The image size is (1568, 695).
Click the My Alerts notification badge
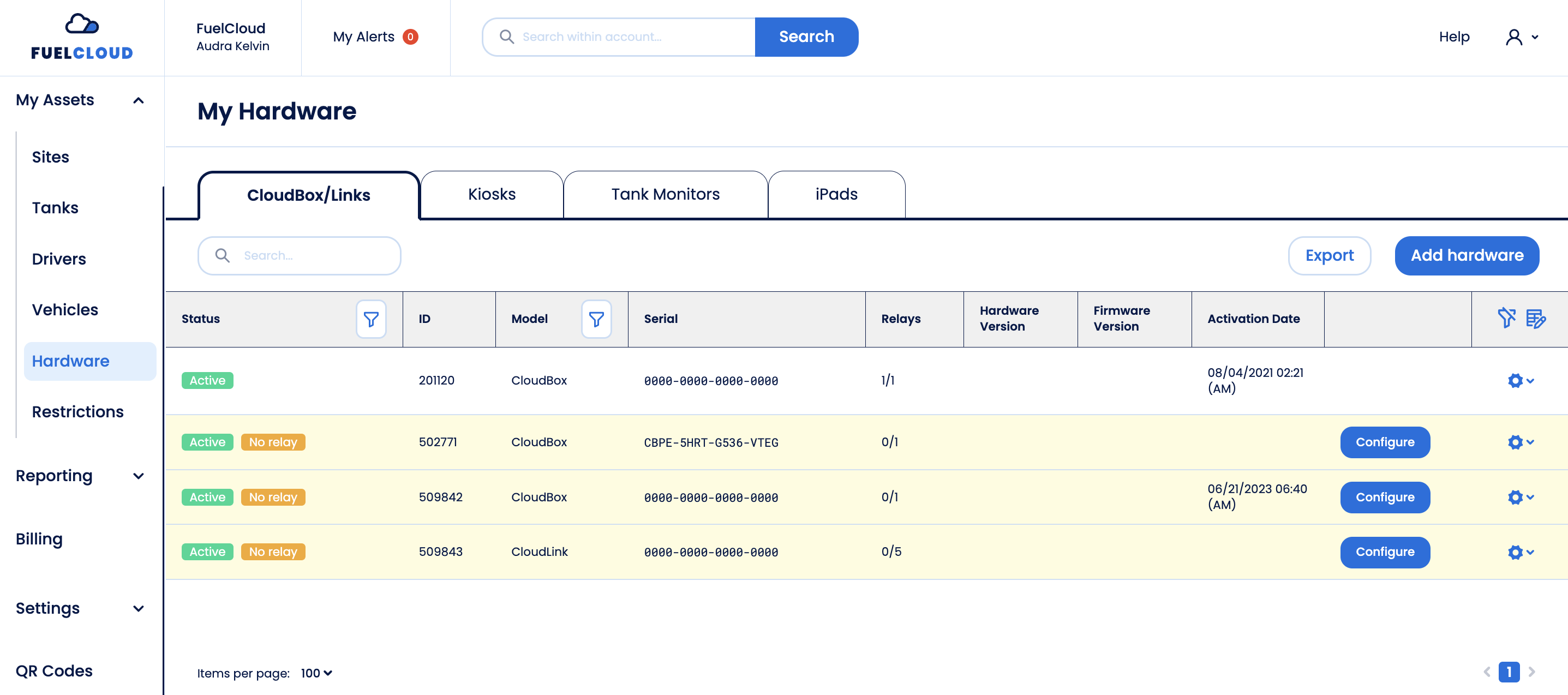(410, 37)
